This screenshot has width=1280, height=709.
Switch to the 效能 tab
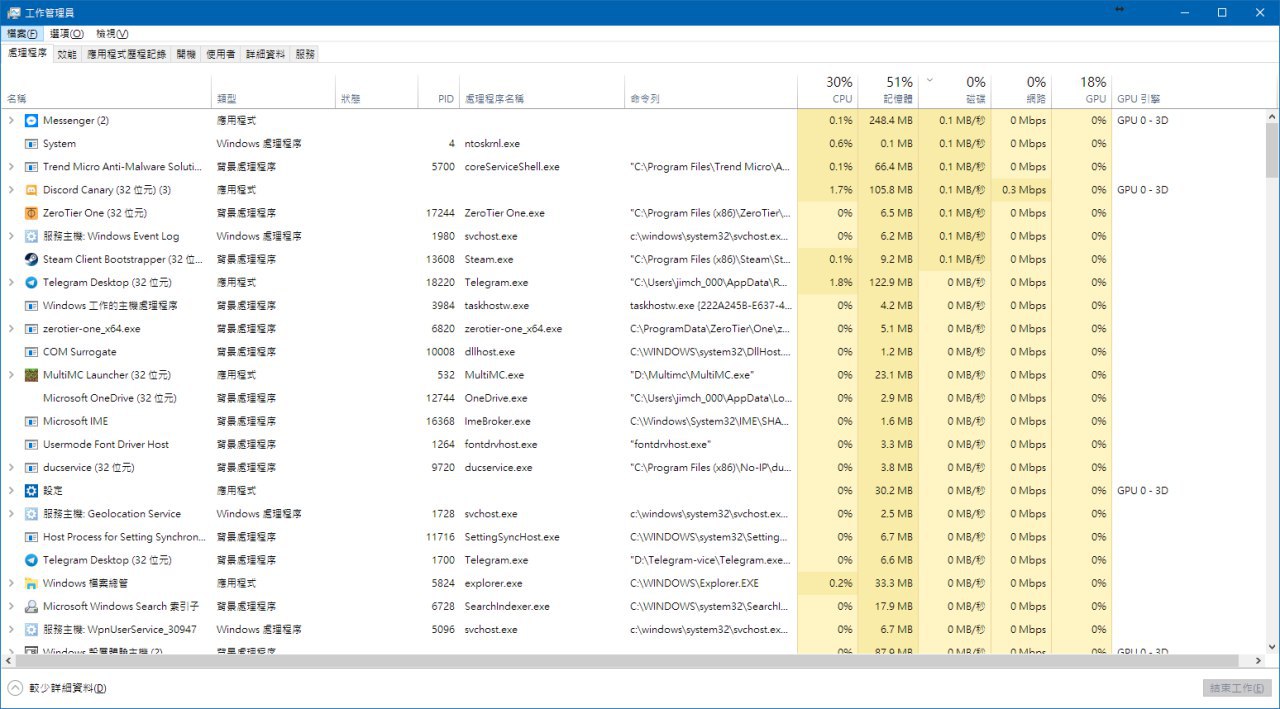pos(67,54)
